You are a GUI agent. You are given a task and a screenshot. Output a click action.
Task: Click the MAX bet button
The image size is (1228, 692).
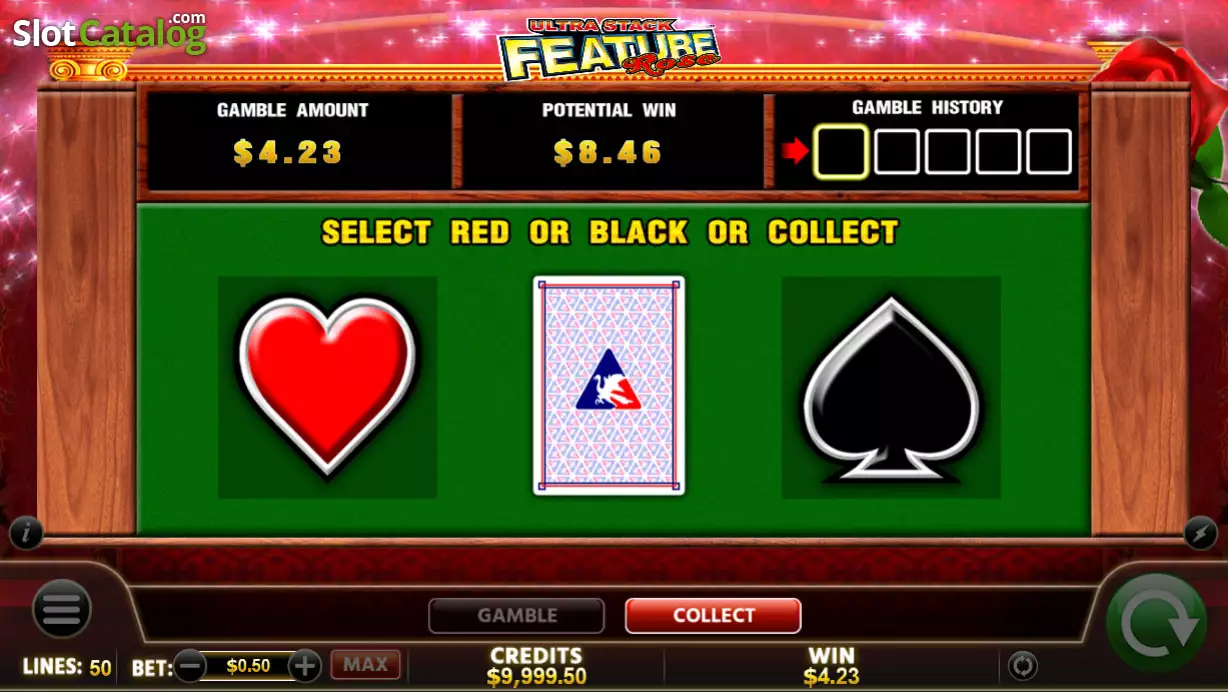(x=366, y=665)
